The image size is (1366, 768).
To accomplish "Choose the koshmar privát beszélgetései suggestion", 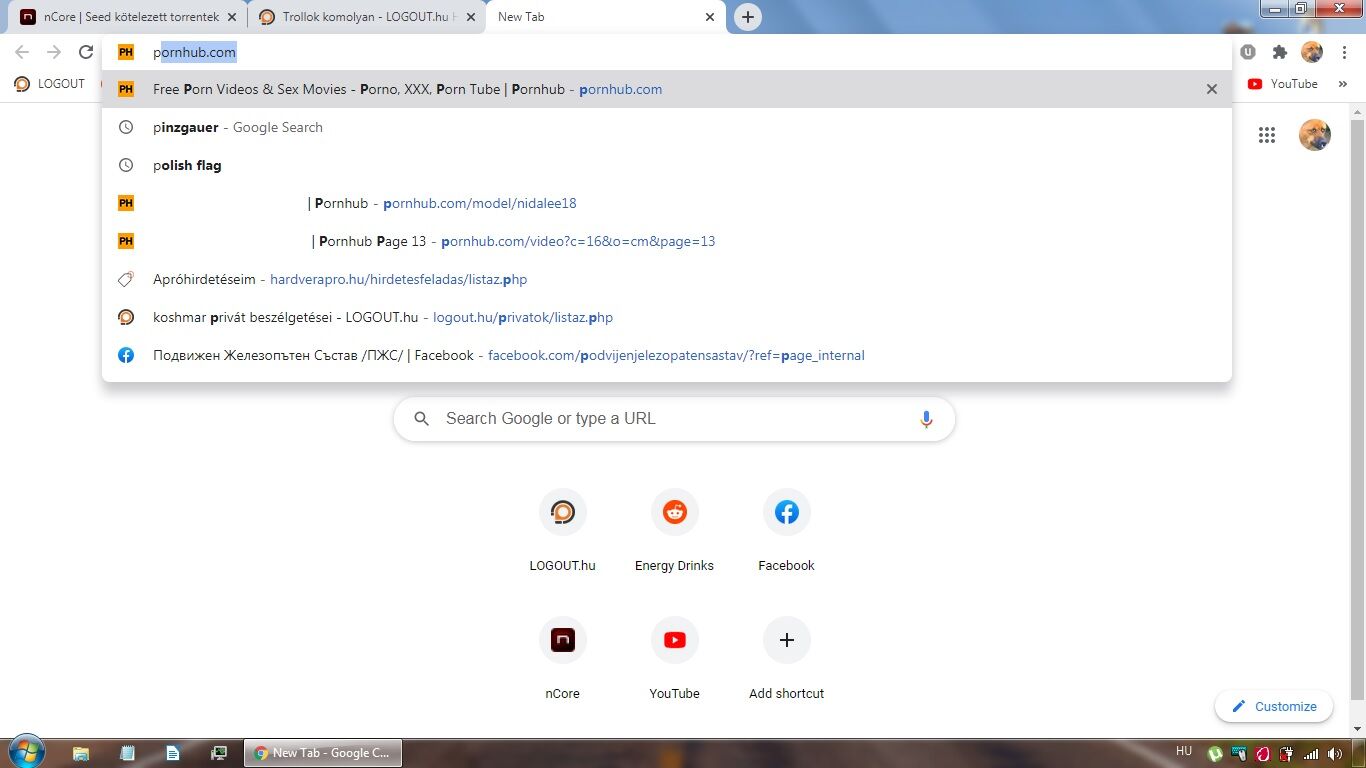I will point(667,317).
